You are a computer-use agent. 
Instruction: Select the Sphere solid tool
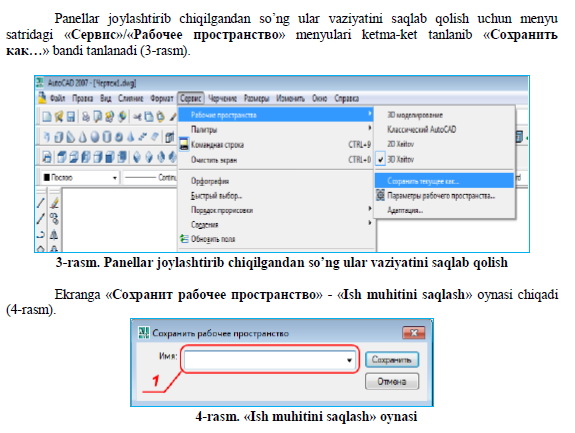pos(95,137)
